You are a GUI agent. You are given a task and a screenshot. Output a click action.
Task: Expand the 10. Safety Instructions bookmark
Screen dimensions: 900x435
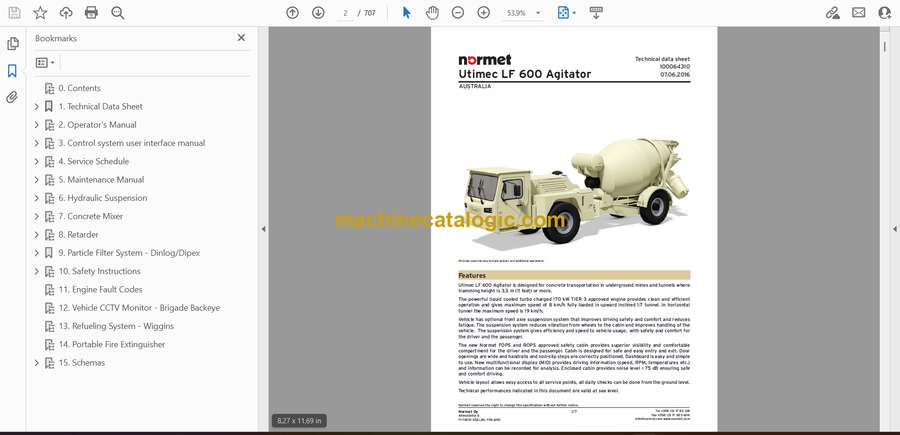coord(37,271)
